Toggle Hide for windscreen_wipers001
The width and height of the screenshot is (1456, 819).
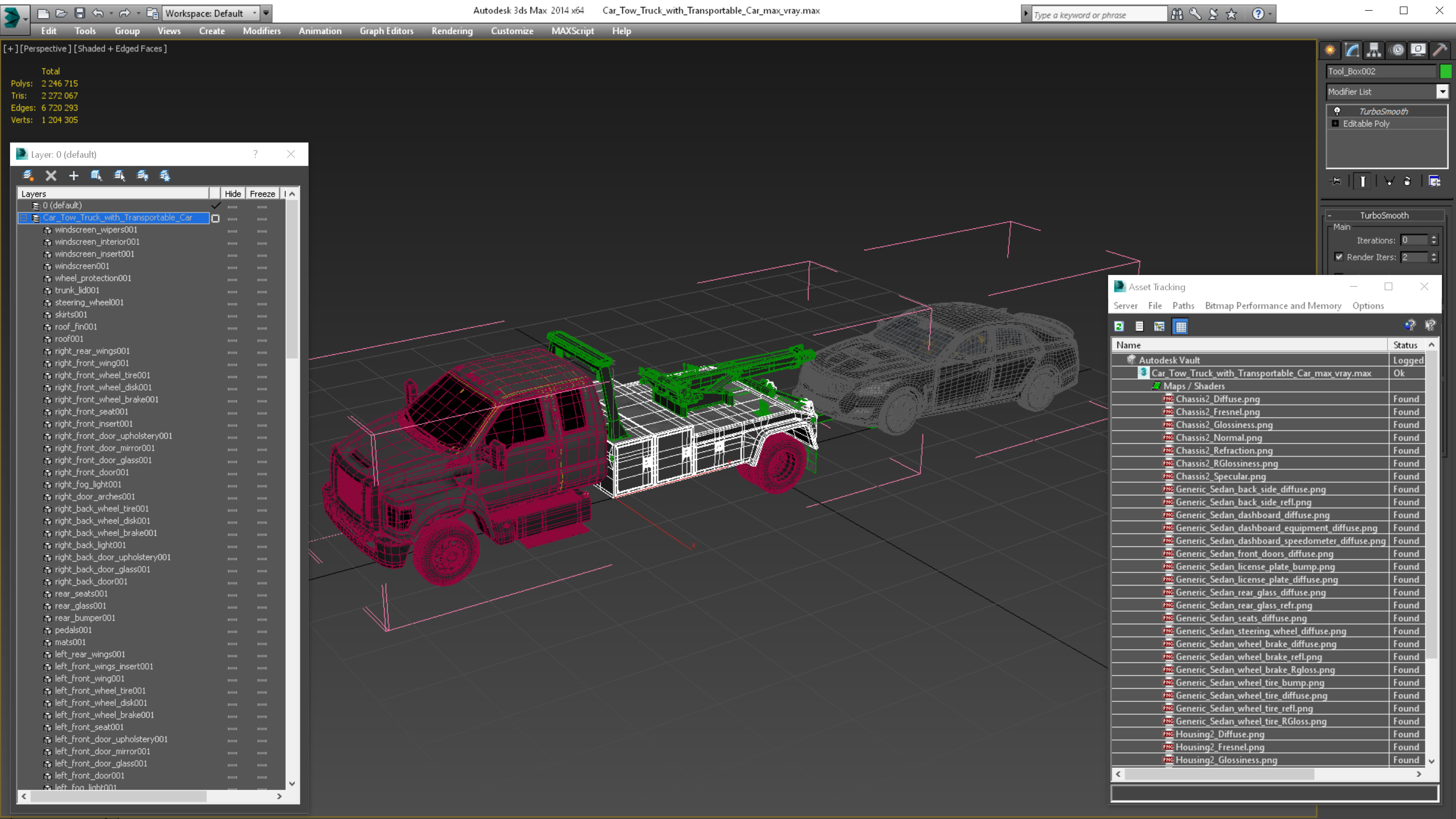pyautogui.click(x=233, y=231)
